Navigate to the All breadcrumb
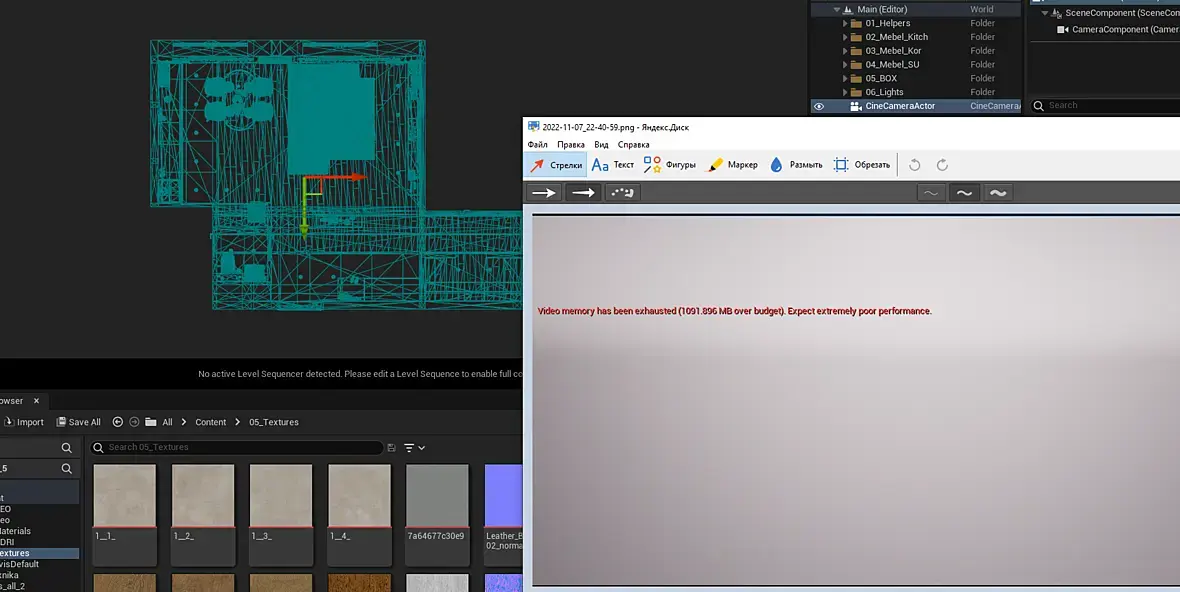 pos(167,422)
